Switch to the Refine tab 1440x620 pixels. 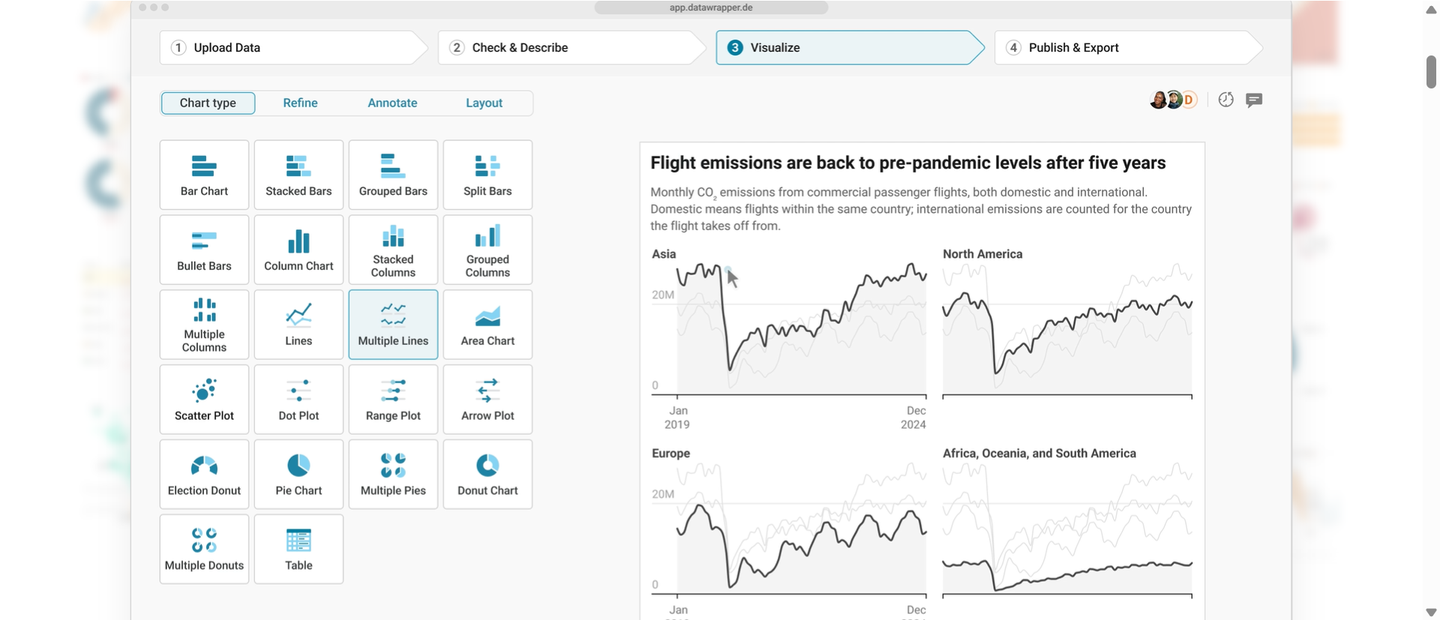tap(300, 103)
